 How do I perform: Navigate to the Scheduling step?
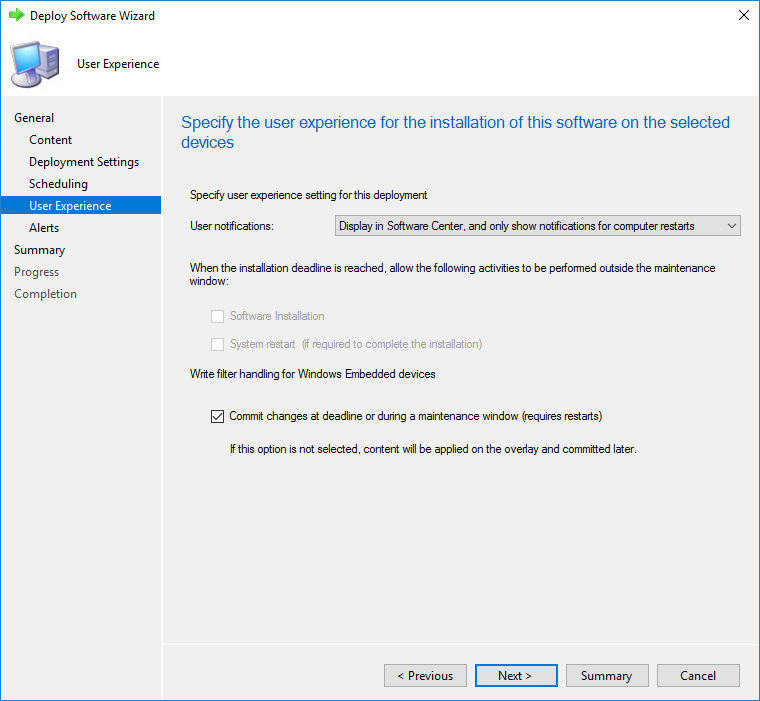coord(58,184)
